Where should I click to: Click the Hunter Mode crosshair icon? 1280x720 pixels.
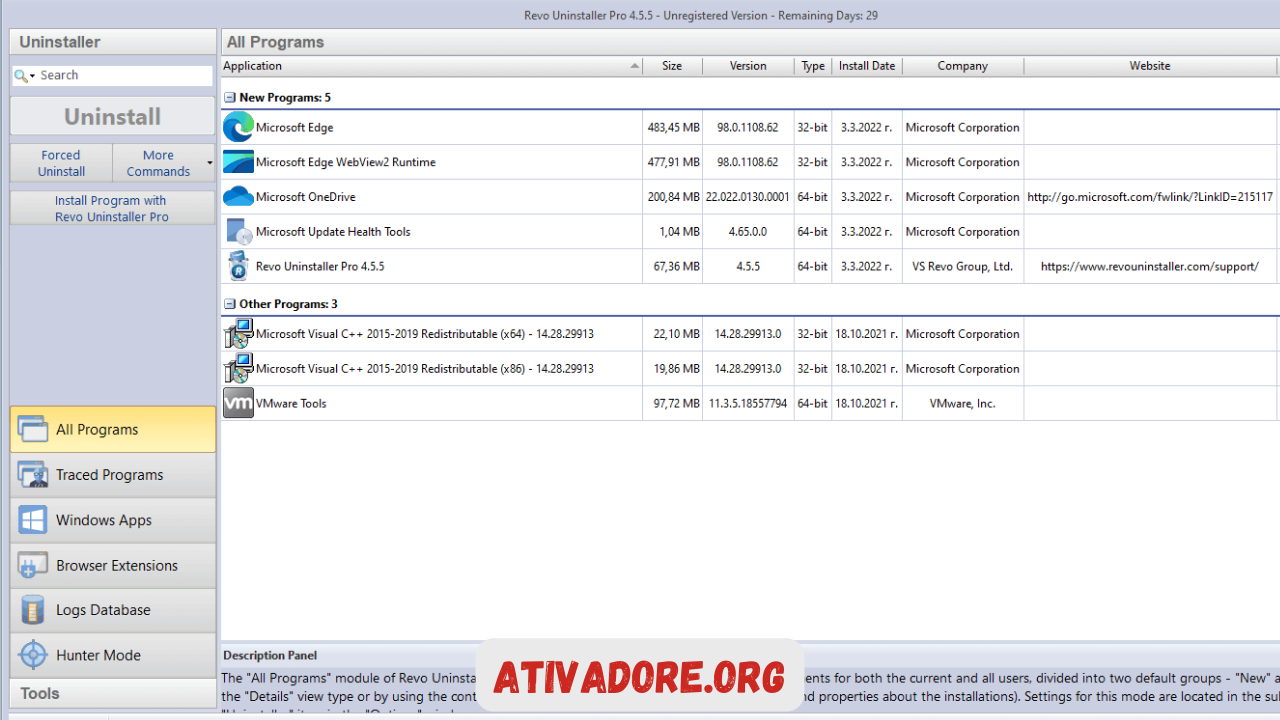33,655
